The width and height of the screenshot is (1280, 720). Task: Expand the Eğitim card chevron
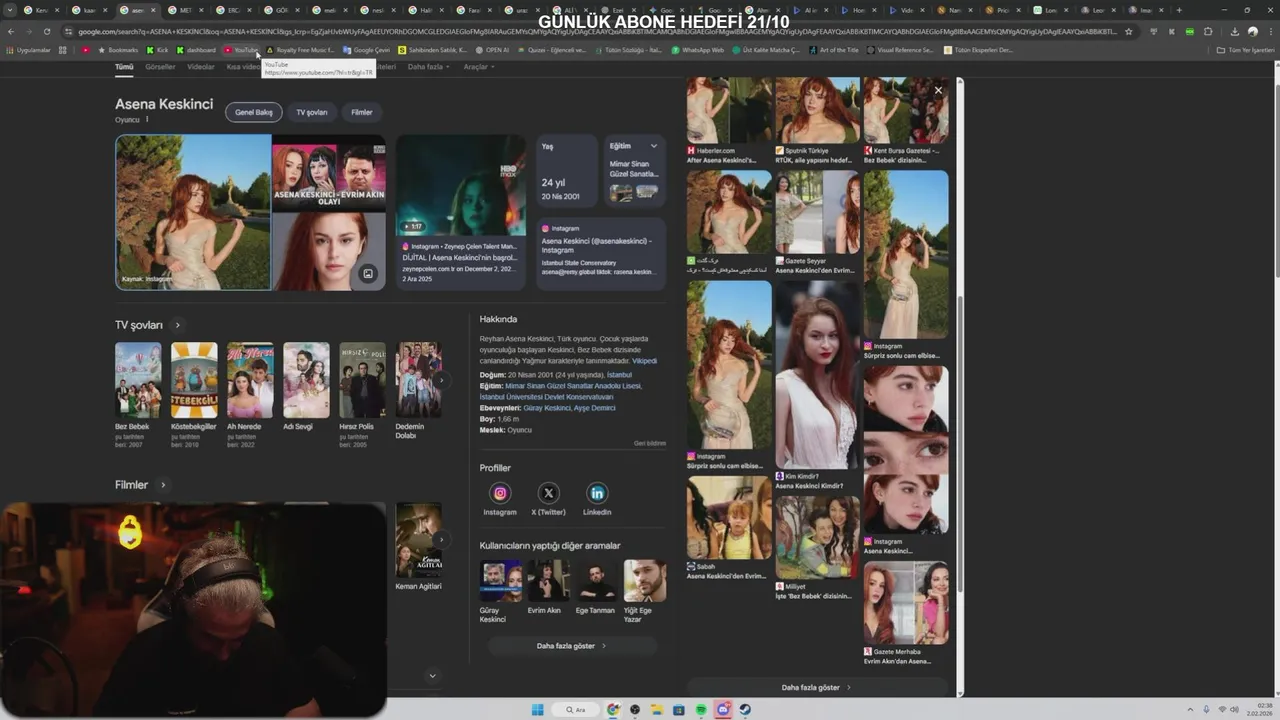654,146
